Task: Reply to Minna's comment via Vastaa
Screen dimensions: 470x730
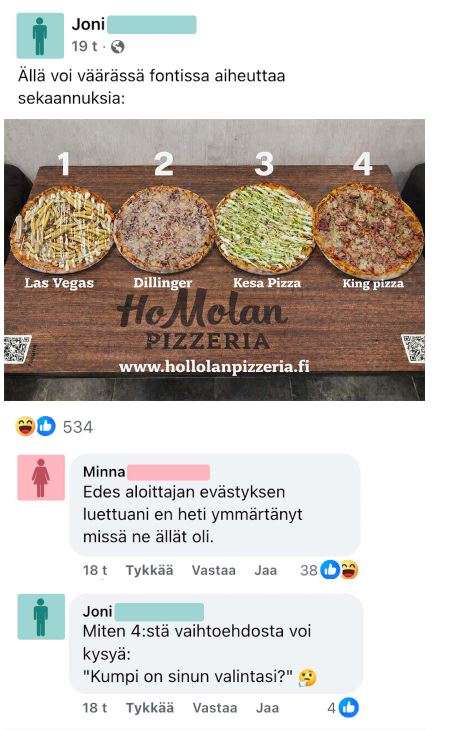Action: click(214, 570)
